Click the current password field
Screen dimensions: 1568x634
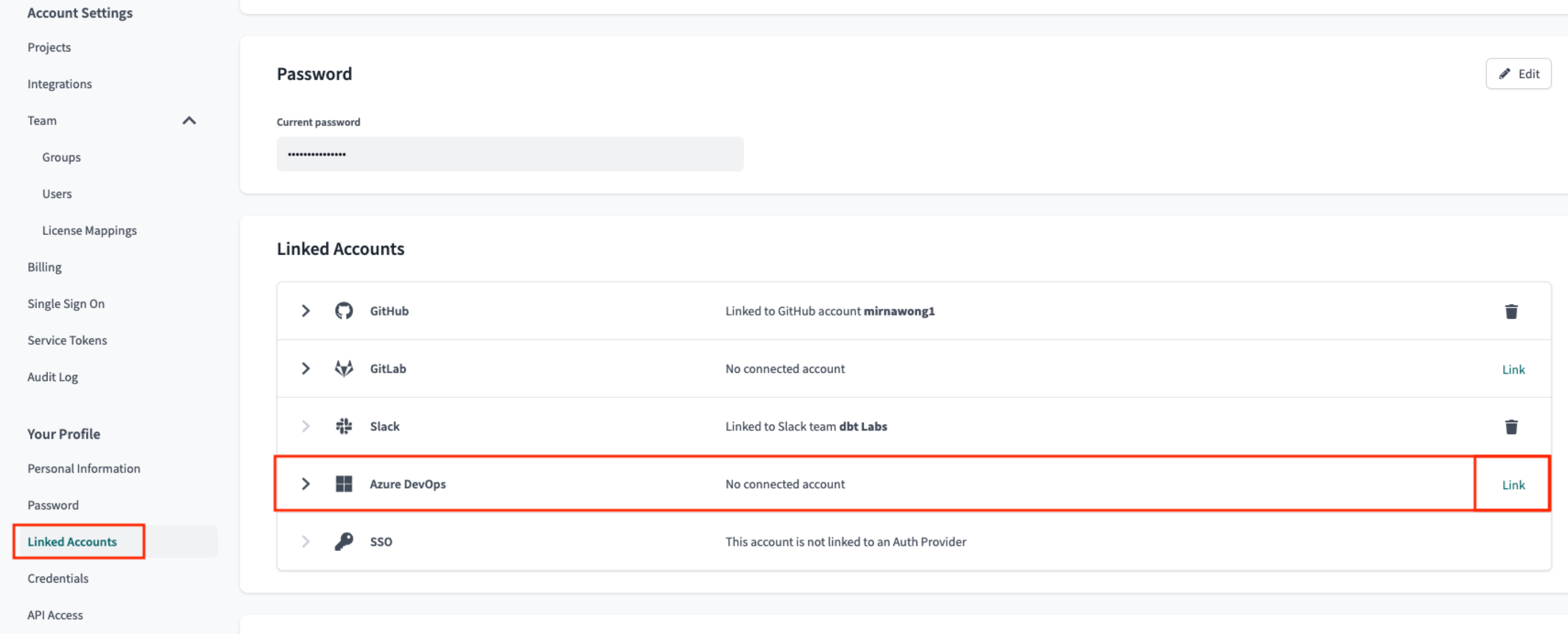(x=510, y=155)
